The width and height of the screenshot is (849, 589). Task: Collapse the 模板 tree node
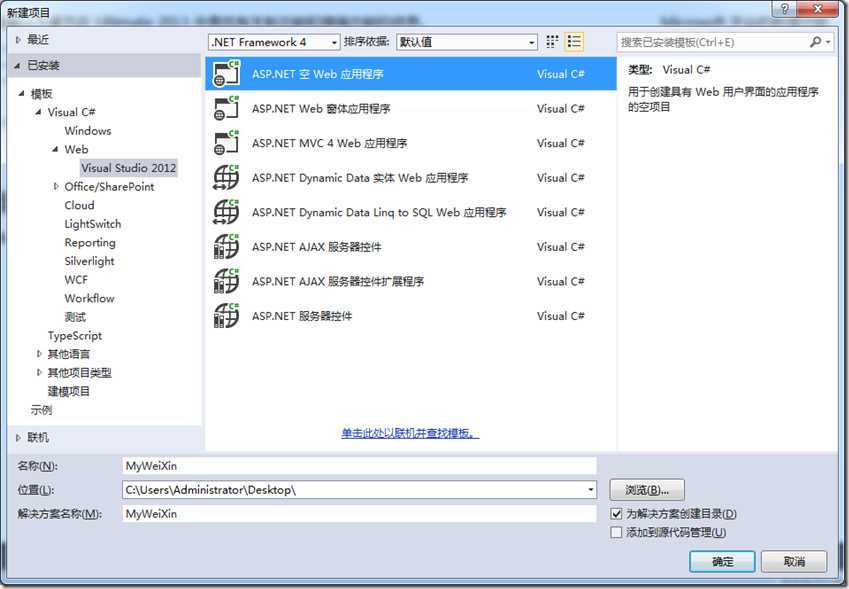click(x=21, y=93)
